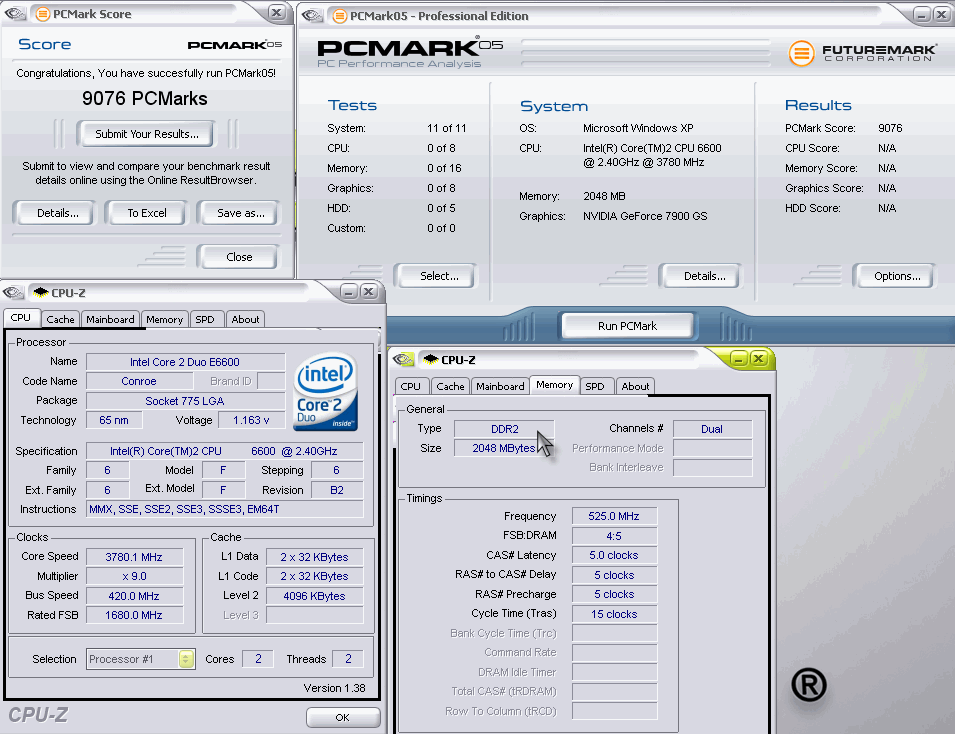Open Details in PCMark Score window
This screenshot has width=955, height=734.
pos(54,213)
